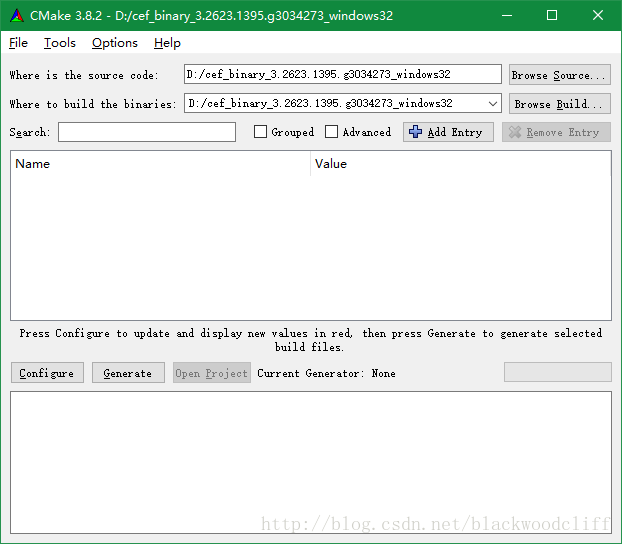
Task: Minimize the CMake window
Action: 507,15
